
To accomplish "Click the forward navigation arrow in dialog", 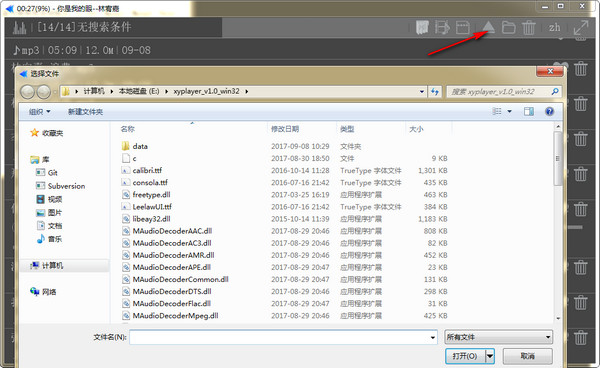I will click(43, 92).
